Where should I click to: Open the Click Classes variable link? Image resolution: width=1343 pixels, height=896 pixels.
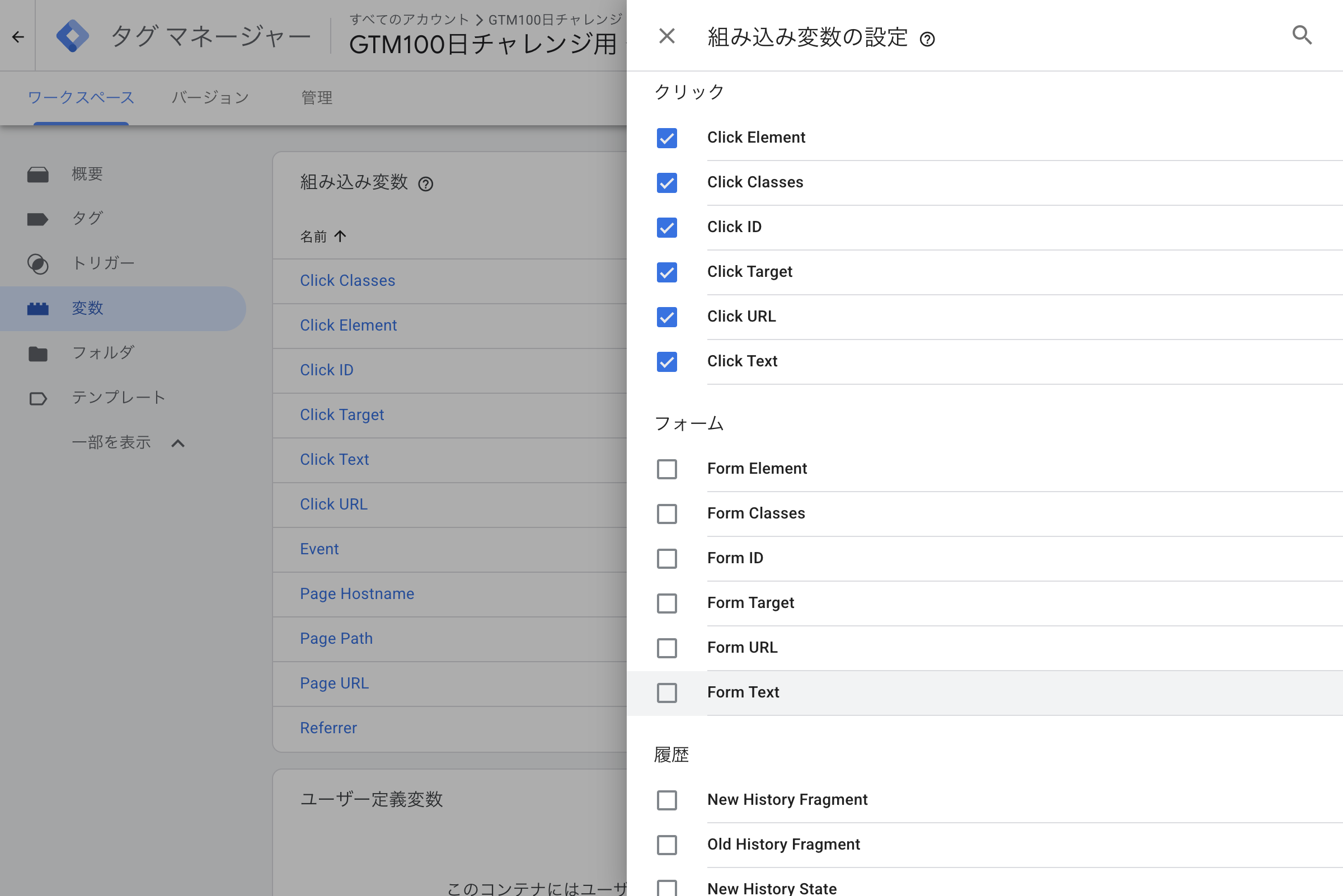pyautogui.click(x=348, y=281)
